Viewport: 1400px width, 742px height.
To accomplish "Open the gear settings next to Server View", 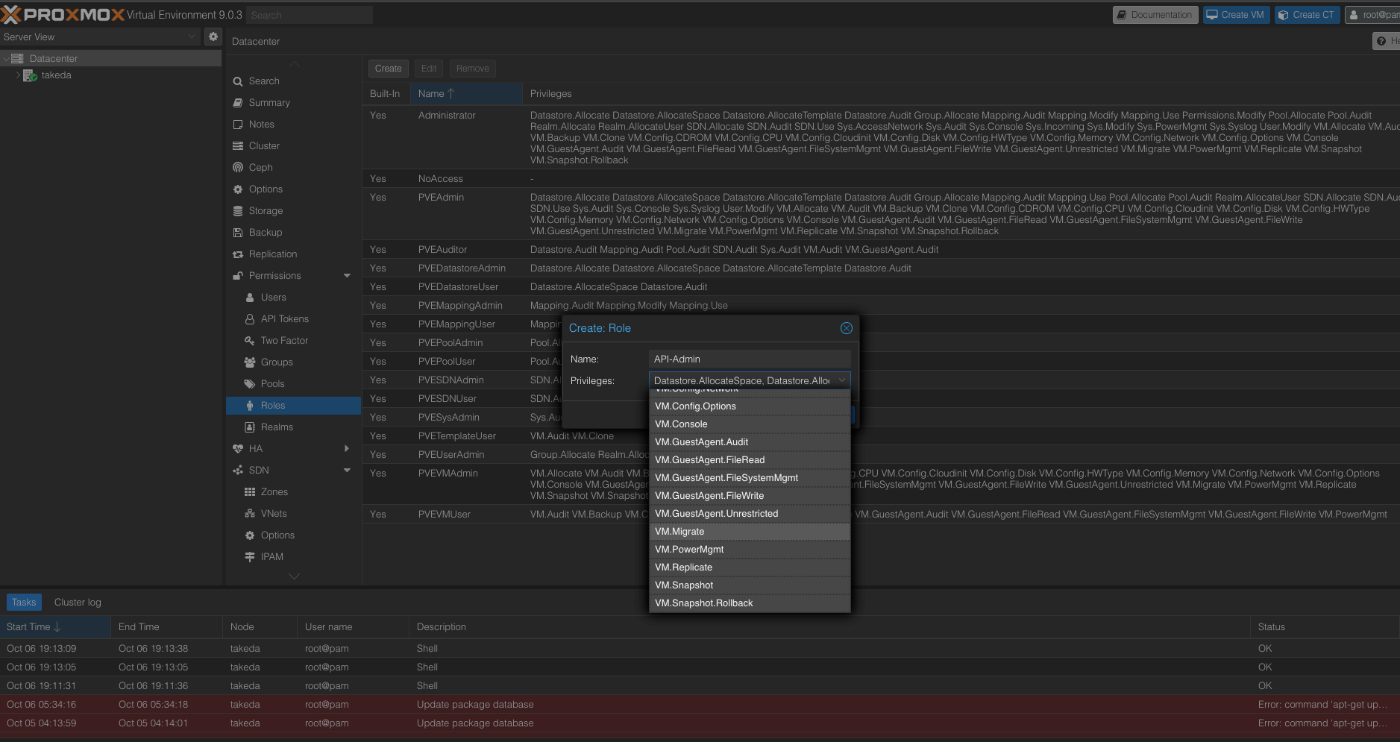I will [x=213, y=37].
